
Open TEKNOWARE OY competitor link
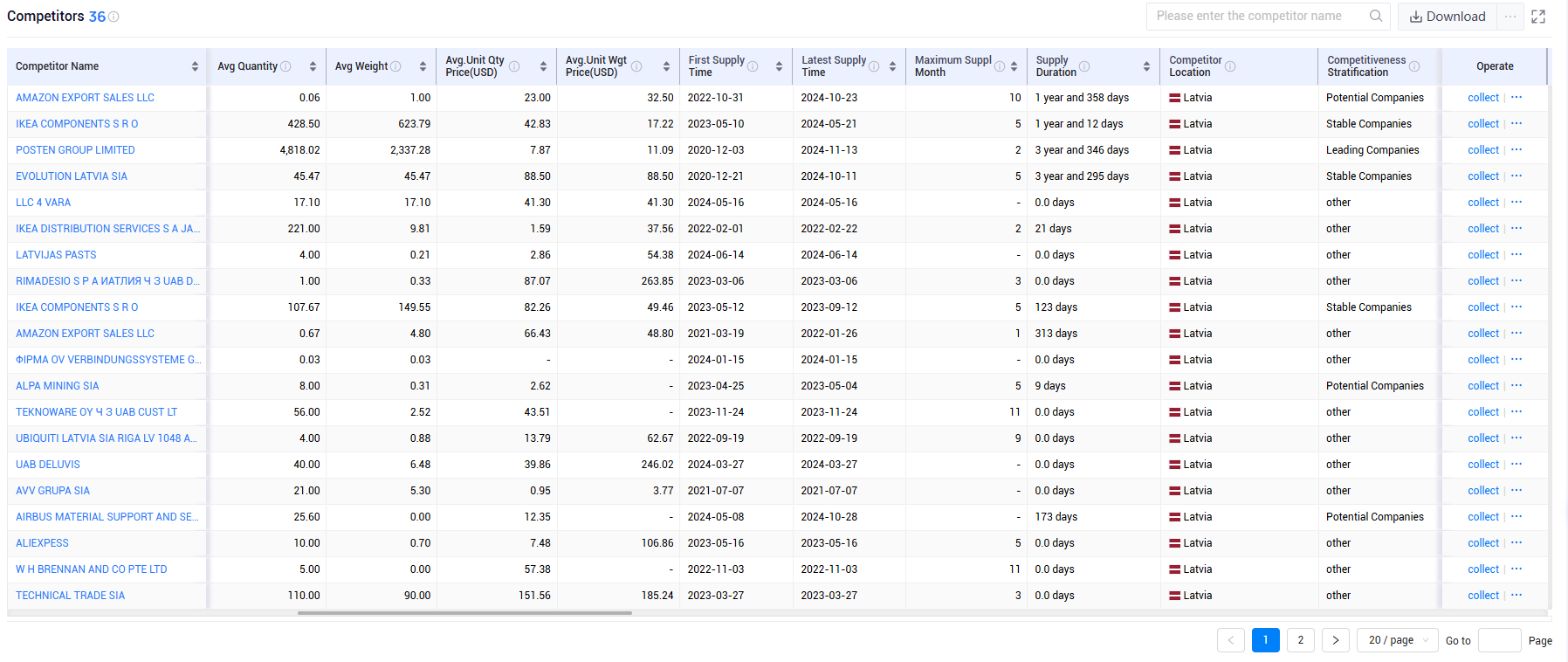click(x=96, y=412)
